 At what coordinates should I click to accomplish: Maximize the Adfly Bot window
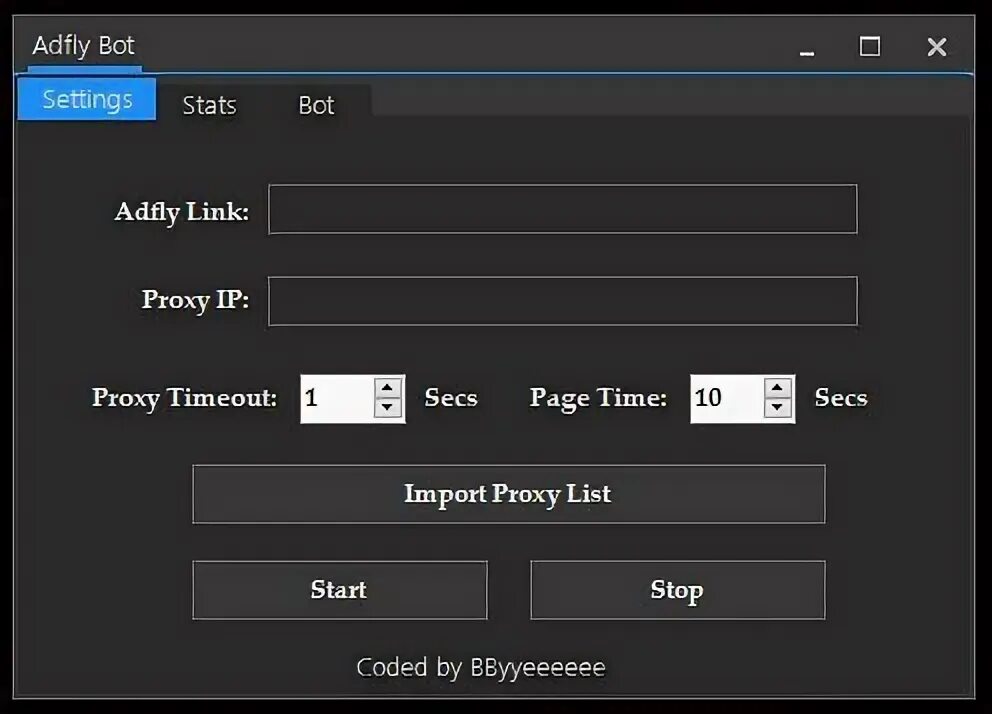coord(870,46)
